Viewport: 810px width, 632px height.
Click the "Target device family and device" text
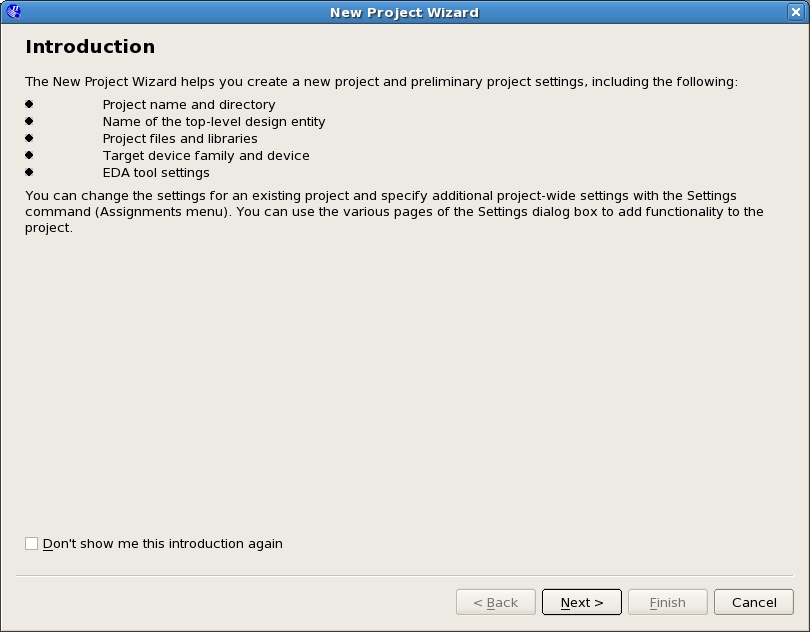[206, 156]
